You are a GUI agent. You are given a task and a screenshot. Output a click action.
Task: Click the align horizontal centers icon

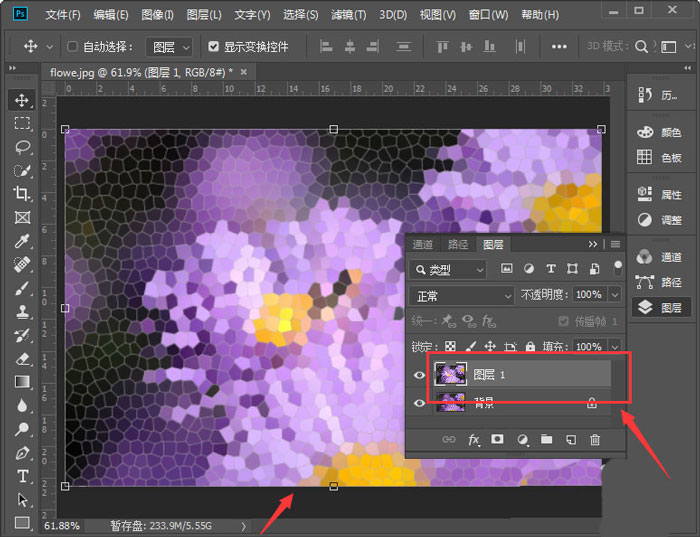[350, 46]
